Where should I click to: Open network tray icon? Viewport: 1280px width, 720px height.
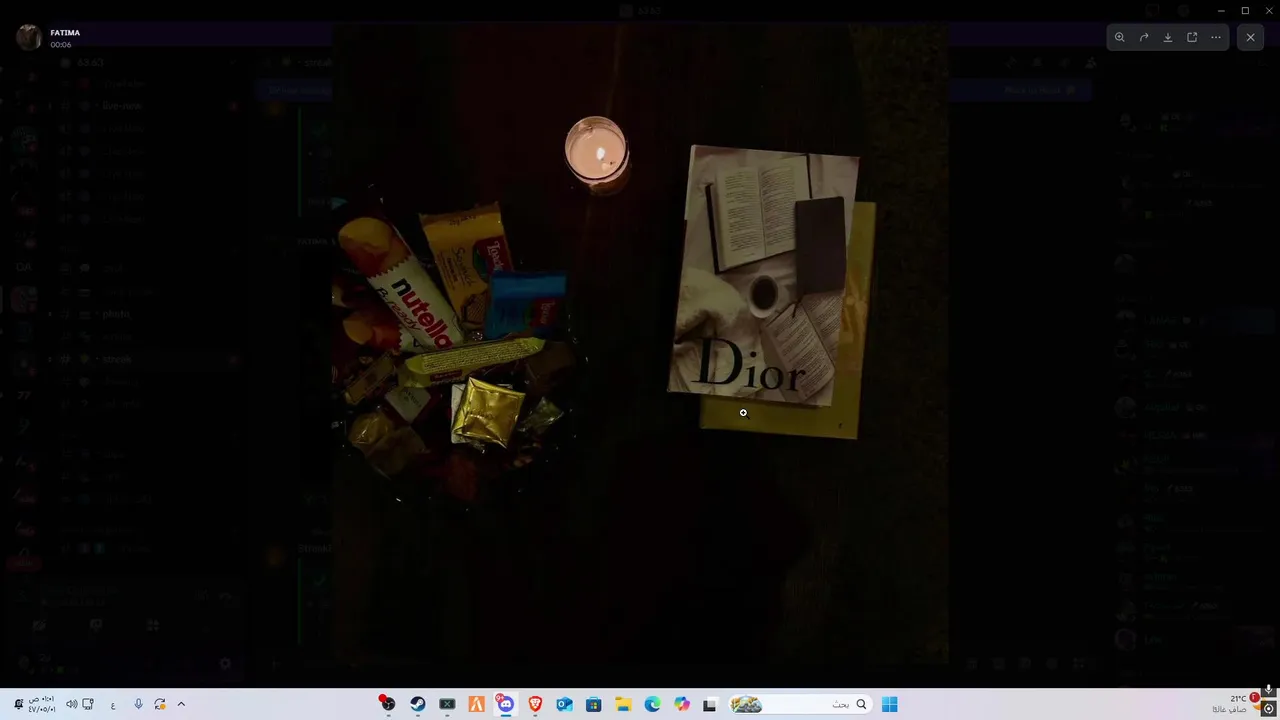pos(88,704)
